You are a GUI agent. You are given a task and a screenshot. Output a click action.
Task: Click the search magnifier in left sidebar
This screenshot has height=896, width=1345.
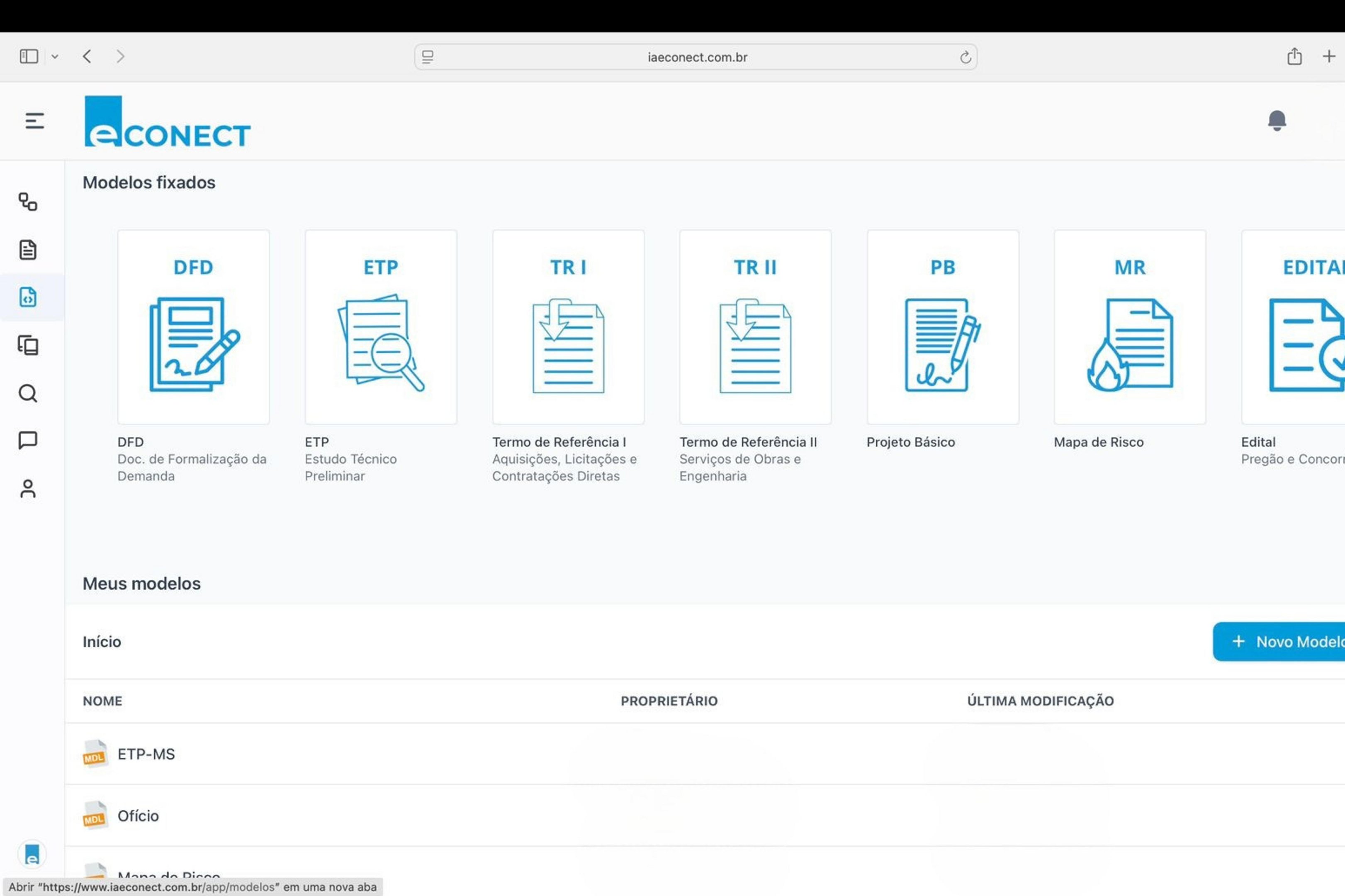click(x=28, y=393)
